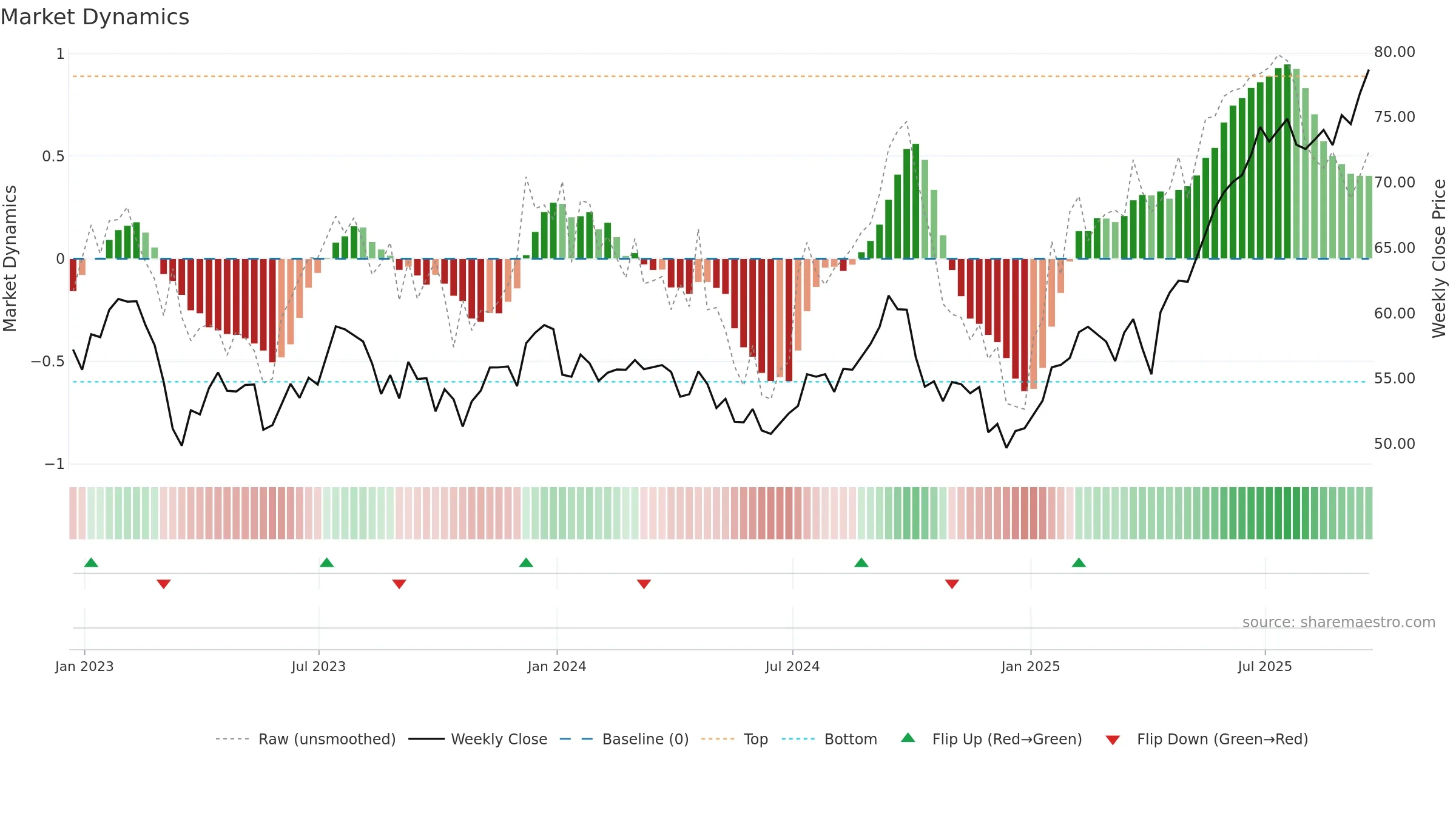Click the deepest red bar before Jan 2025
This screenshot has height=819, width=1456.
[1024, 325]
